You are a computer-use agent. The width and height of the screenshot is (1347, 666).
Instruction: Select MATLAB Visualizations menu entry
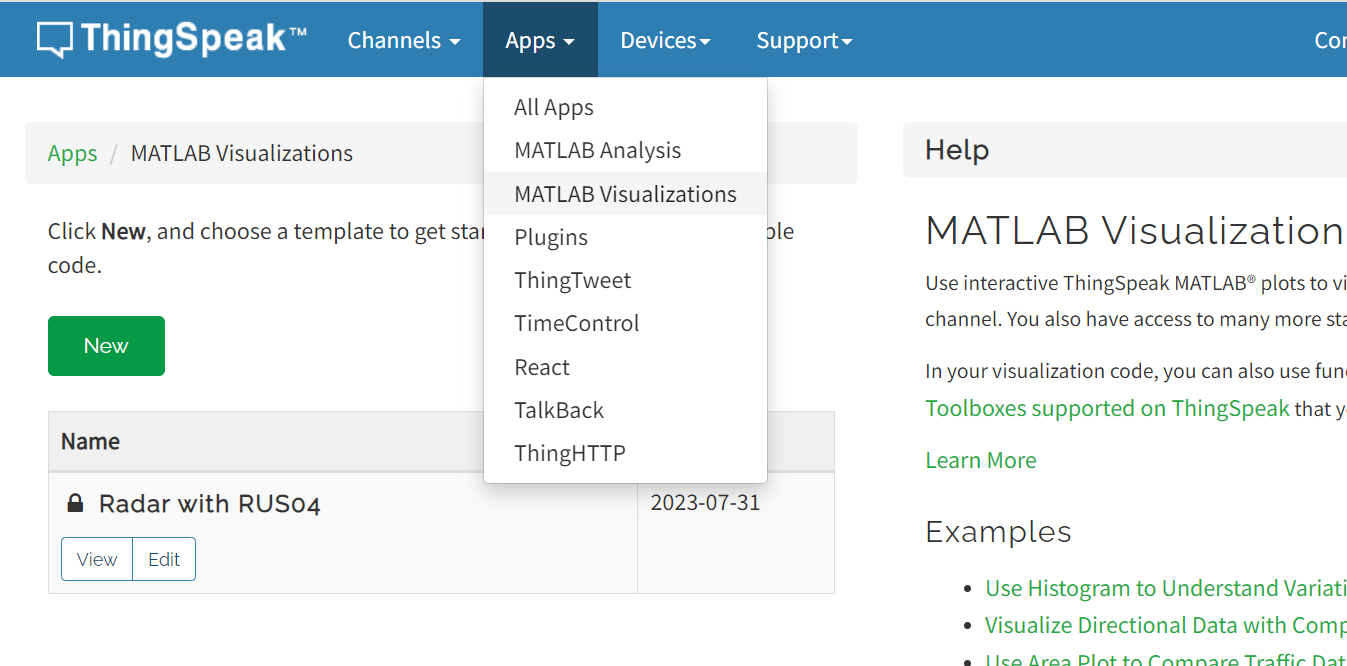pyautogui.click(x=625, y=194)
